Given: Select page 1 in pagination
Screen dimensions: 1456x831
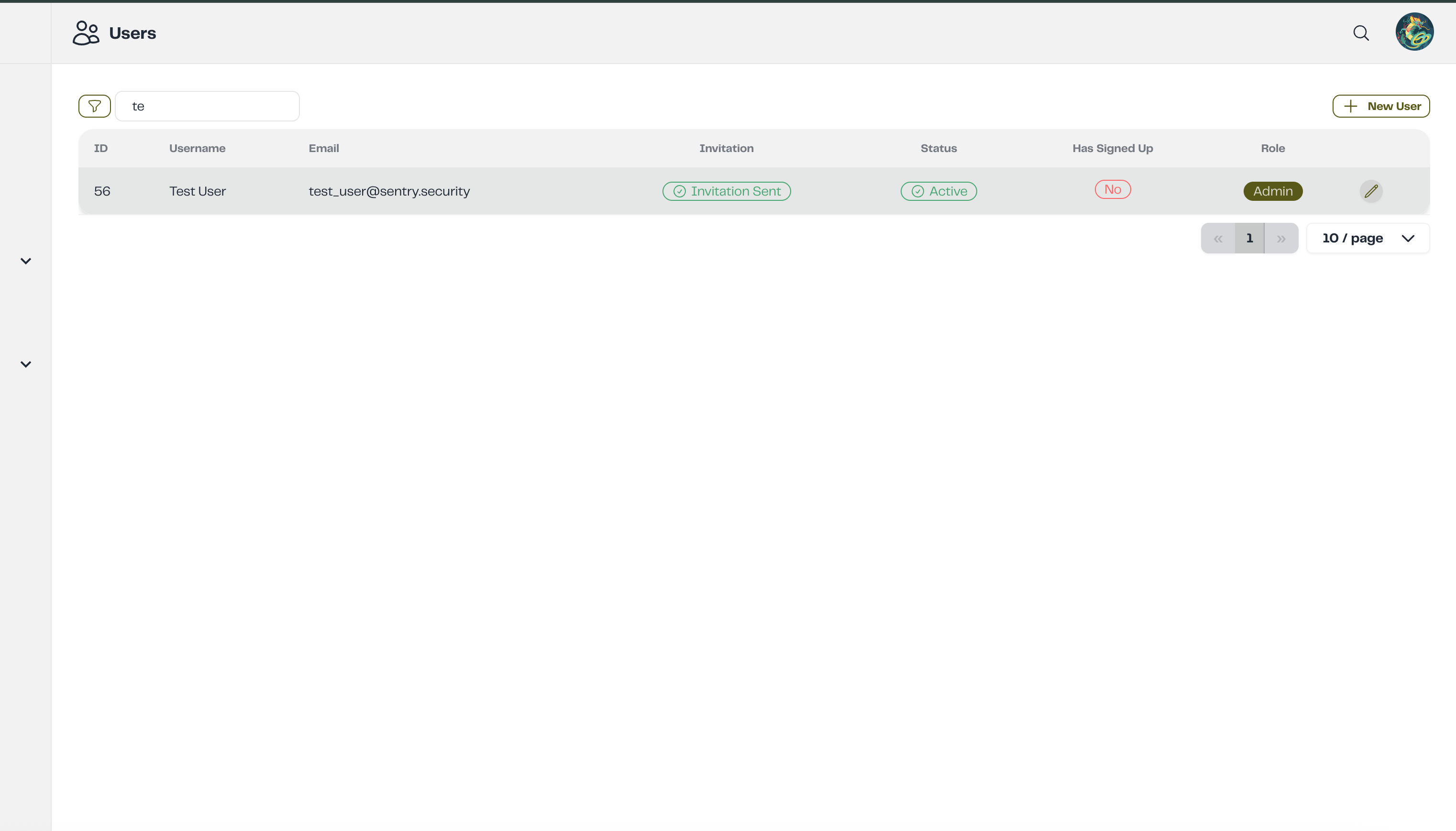Looking at the screenshot, I should point(1249,238).
